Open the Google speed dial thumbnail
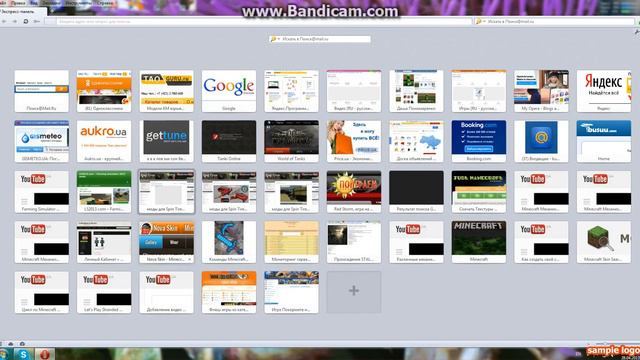 229,91
